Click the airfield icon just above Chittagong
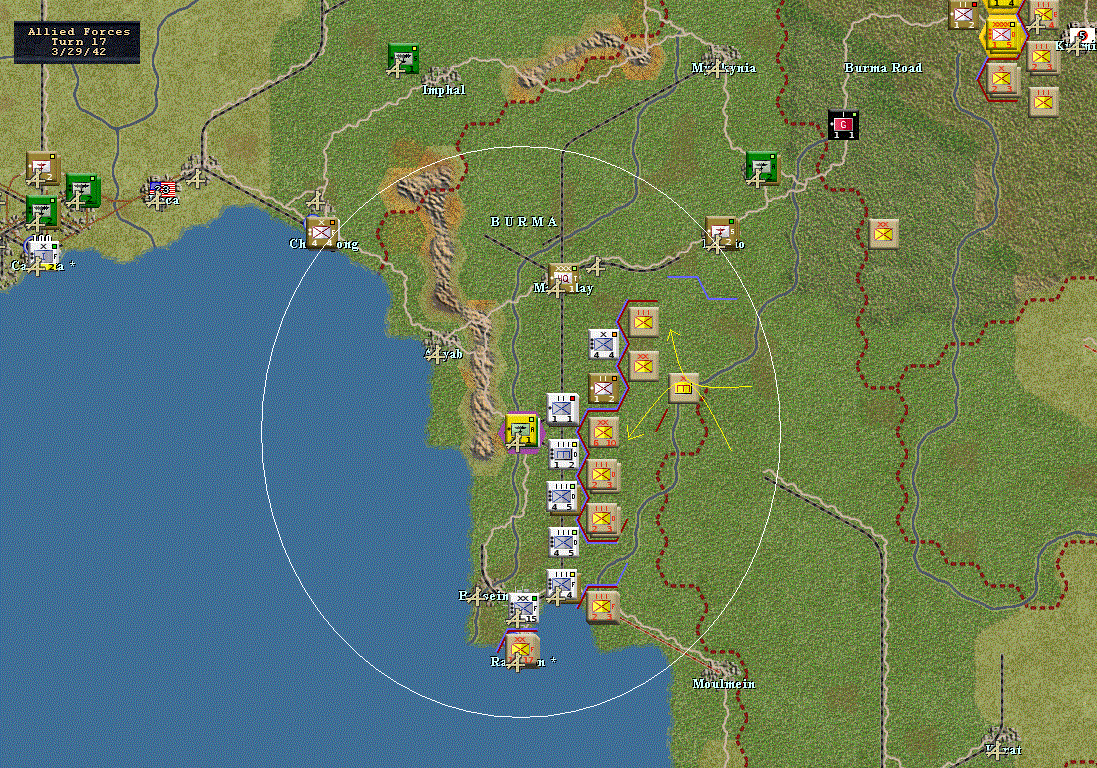The image size is (1097, 768). click(316, 201)
